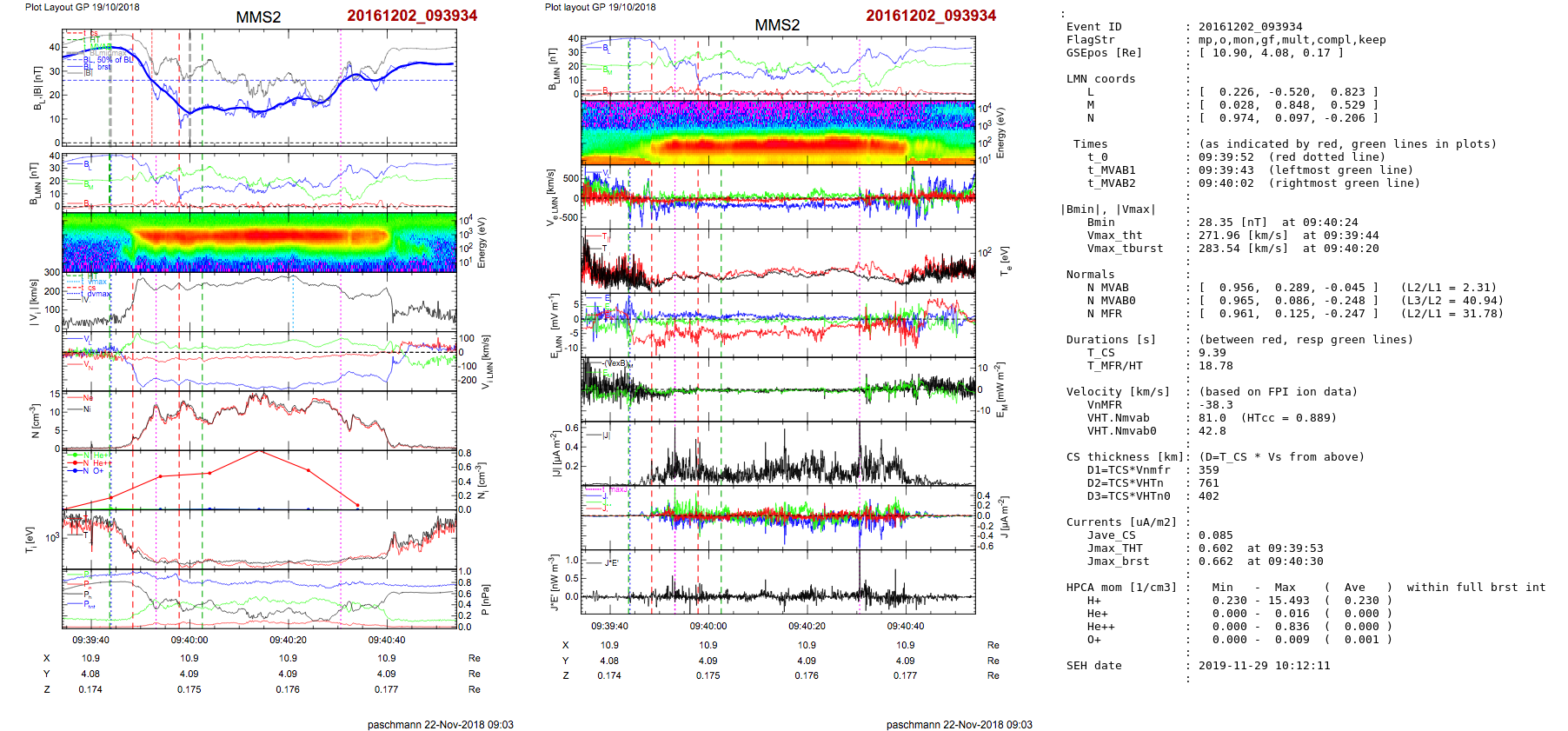Screen dimensions: 1568x731
Task: Select the "(HTcc = 0.889)" text
Action: click(1289, 418)
